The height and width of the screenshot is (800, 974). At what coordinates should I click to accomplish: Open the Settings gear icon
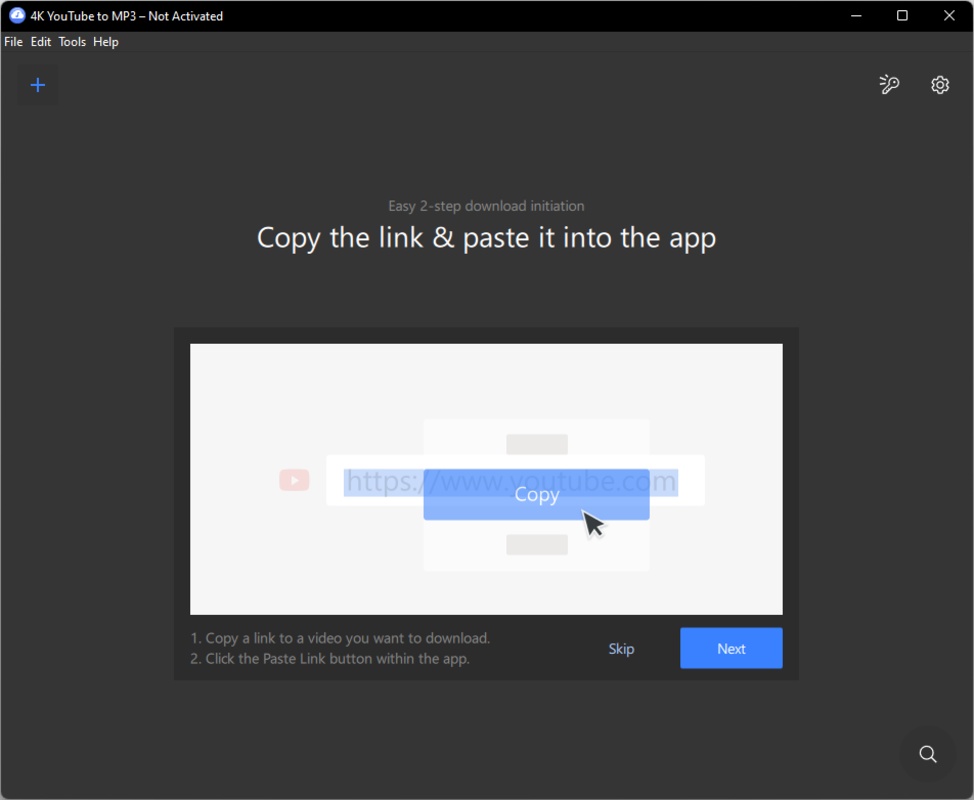tap(940, 85)
